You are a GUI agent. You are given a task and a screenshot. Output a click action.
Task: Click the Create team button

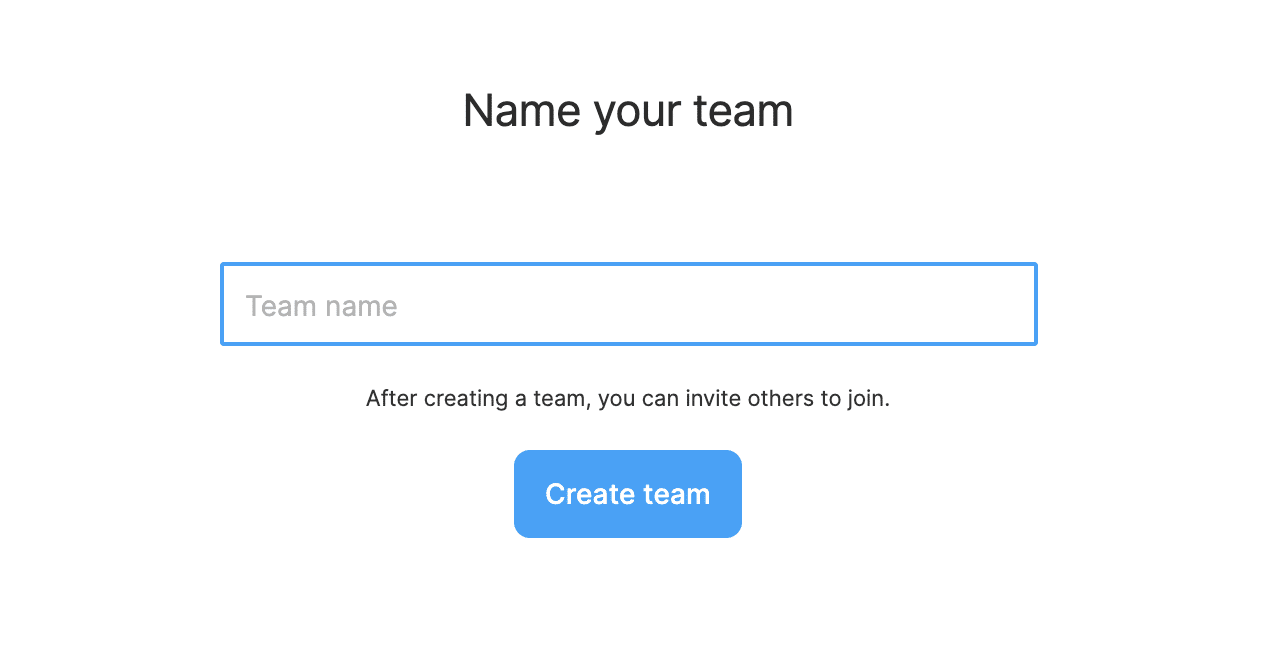[627, 494]
